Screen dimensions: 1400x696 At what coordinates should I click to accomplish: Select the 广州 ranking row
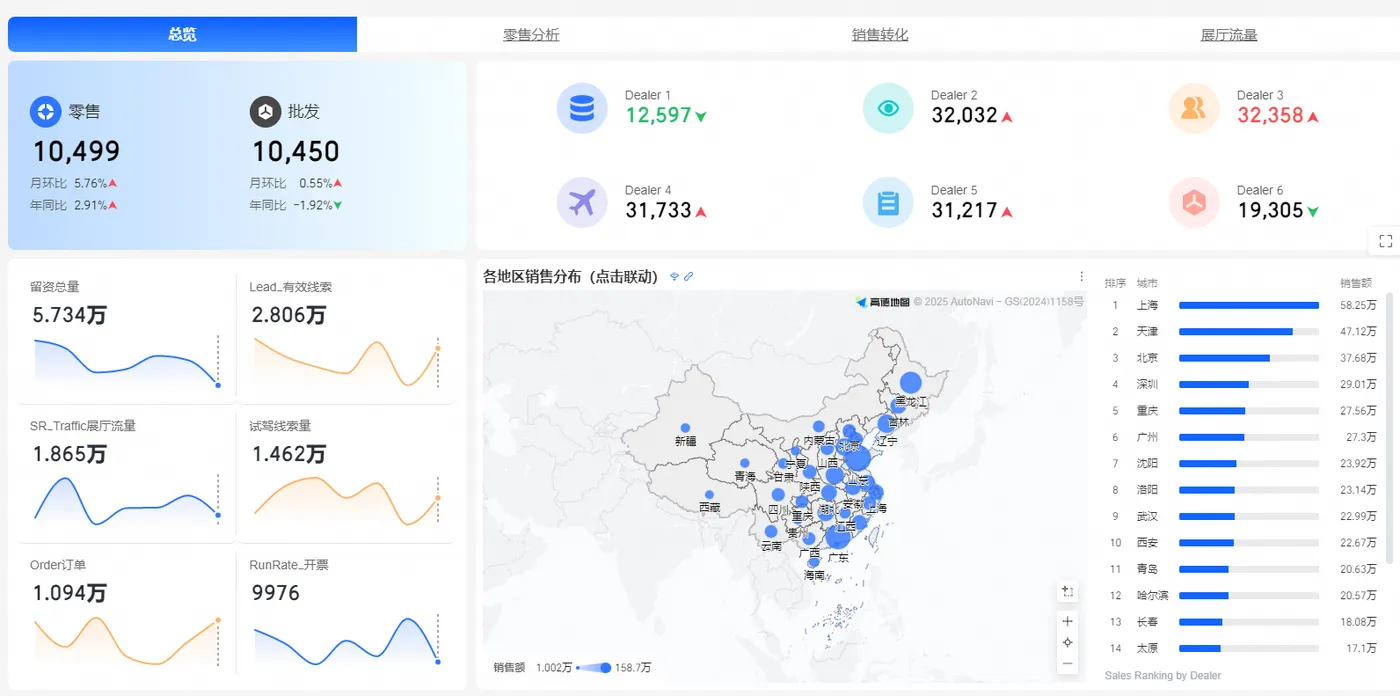1241,437
